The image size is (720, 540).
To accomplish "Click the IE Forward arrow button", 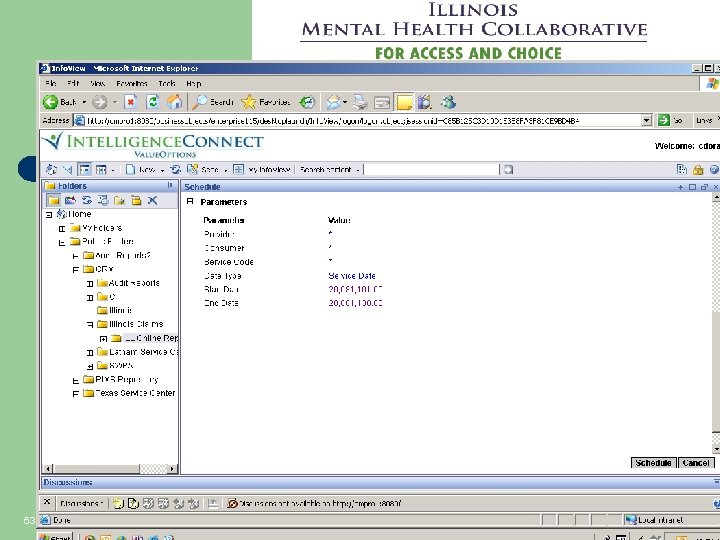I will pos(100,102).
